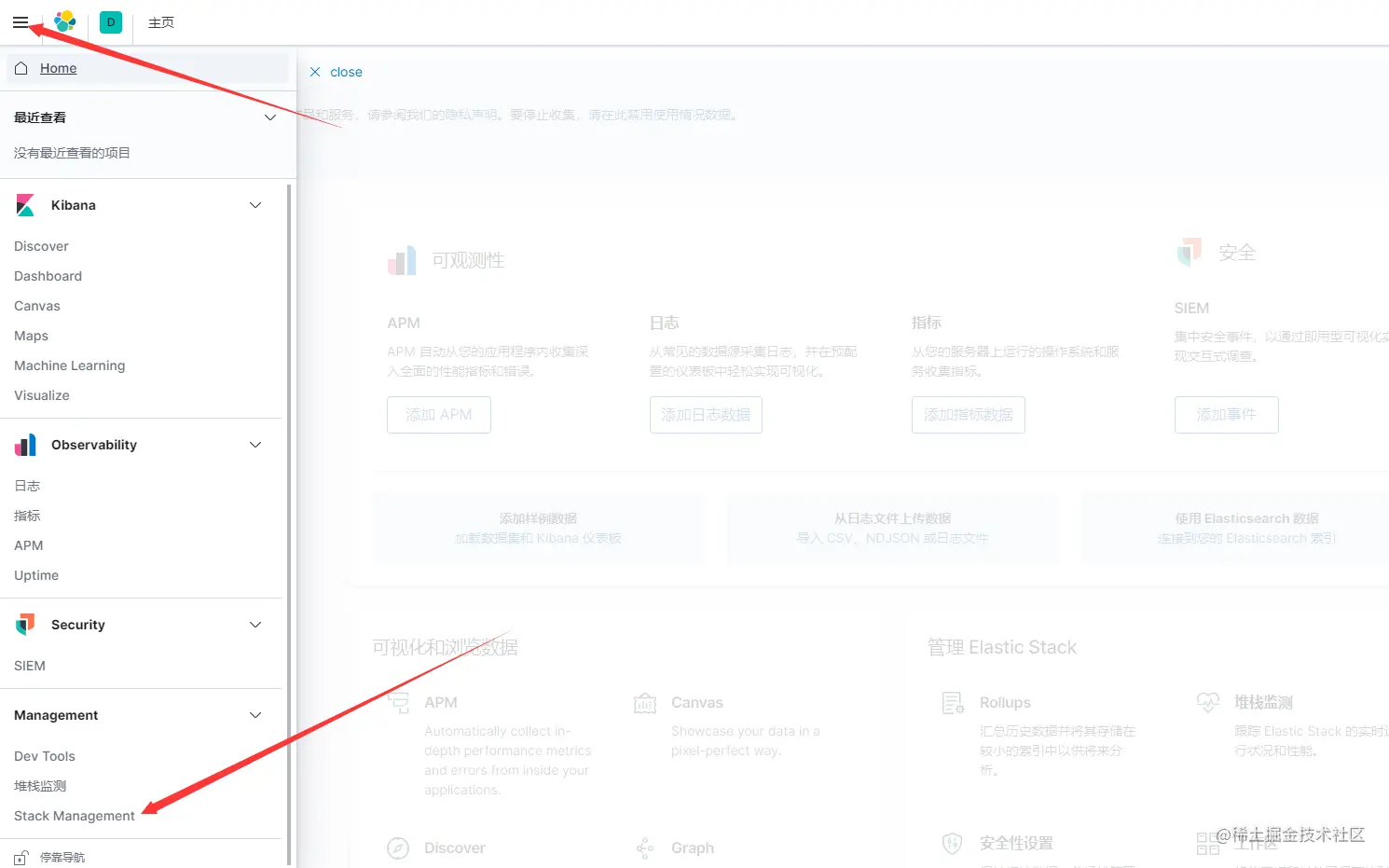Image resolution: width=1389 pixels, height=868 pixels.
Task: Open Visualize in sidebar
Action: click(42, 395)
